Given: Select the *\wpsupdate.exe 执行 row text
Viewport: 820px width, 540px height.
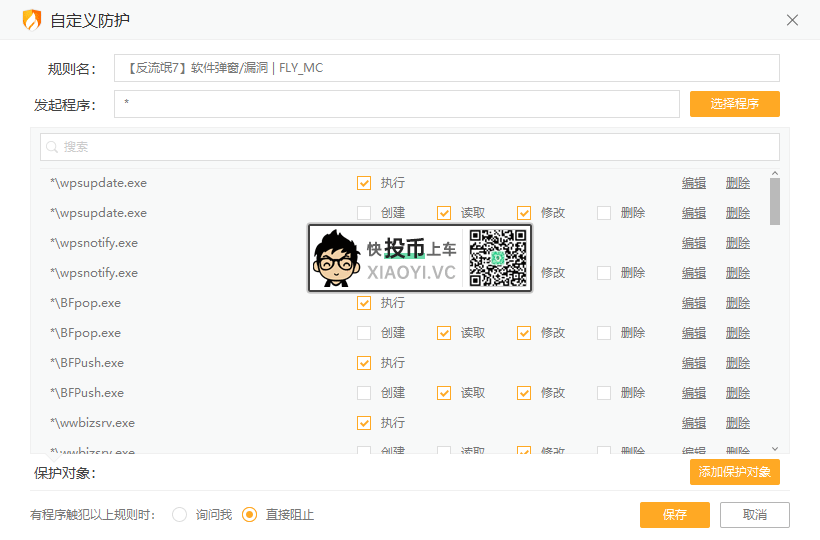Looking at the screenshot, I should pyautogui.click(x=98, y=183).
